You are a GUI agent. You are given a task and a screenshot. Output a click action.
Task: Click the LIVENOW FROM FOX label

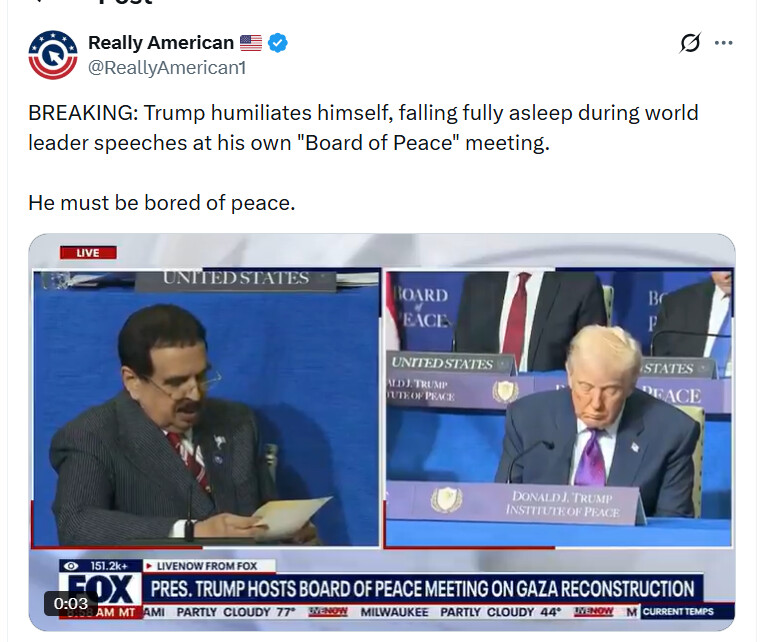(x=207, y=566)
